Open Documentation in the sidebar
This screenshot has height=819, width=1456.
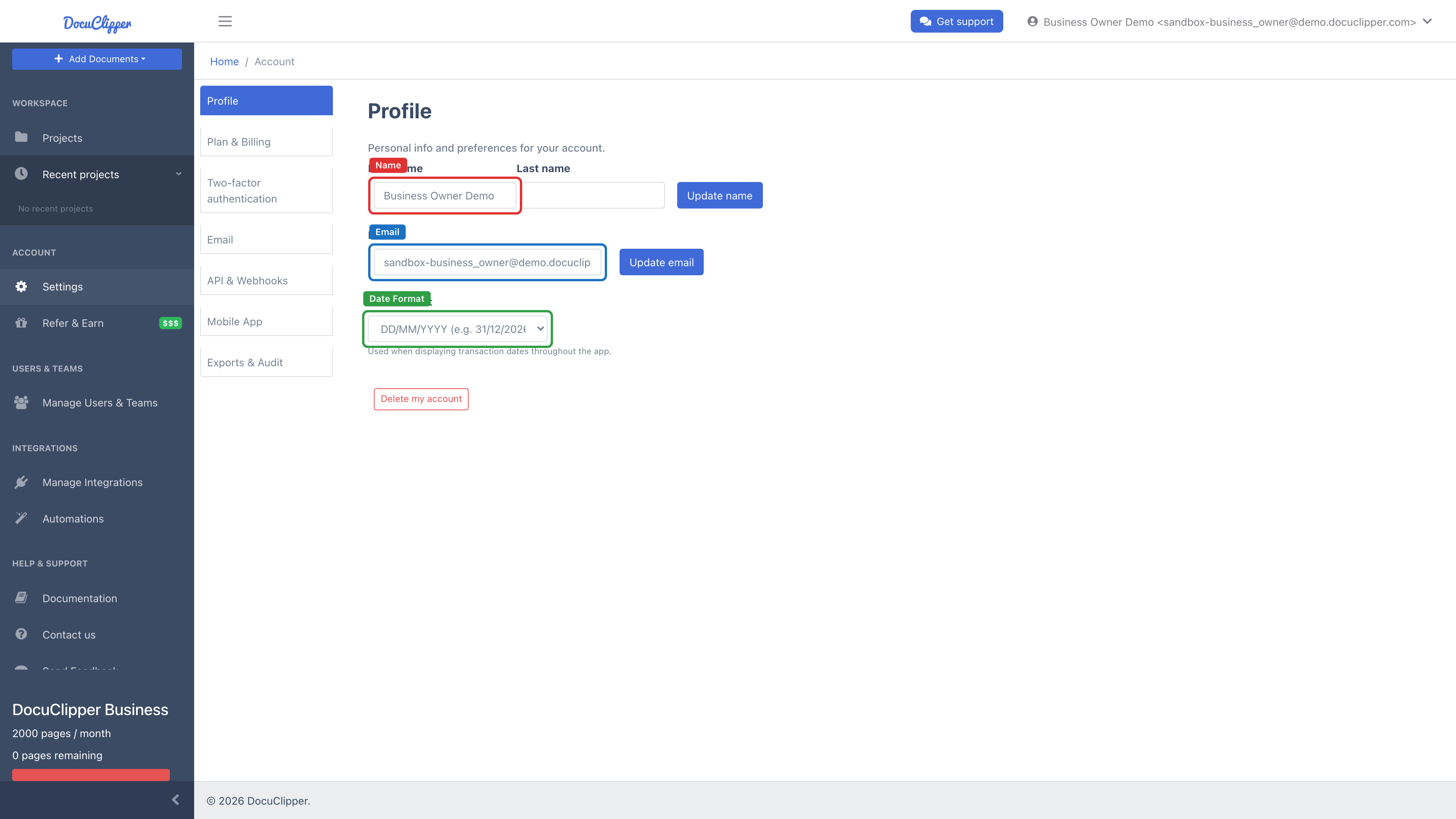97,599
